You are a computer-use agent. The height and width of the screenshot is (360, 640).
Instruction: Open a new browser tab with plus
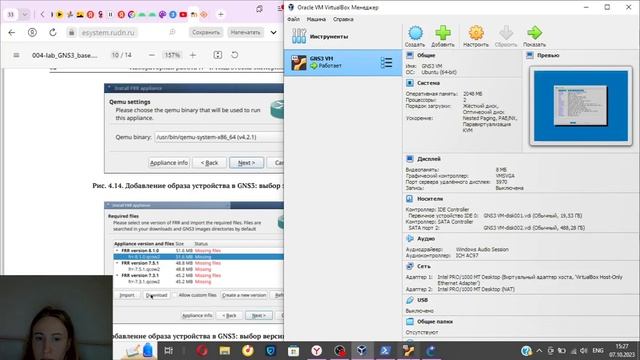point(221,15)
